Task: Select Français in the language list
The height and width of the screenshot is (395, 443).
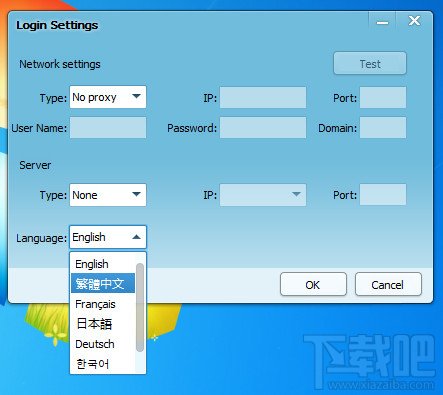Action: pyautogui.click(x=103, y=304)
